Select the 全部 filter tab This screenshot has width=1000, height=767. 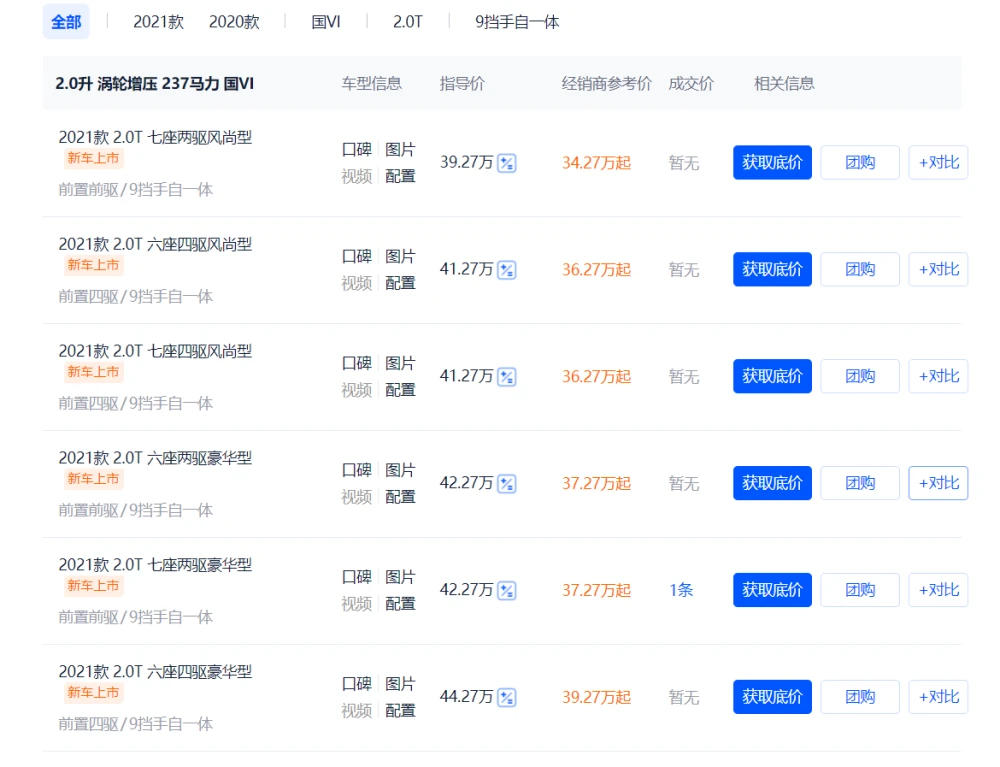coord(66,22)
